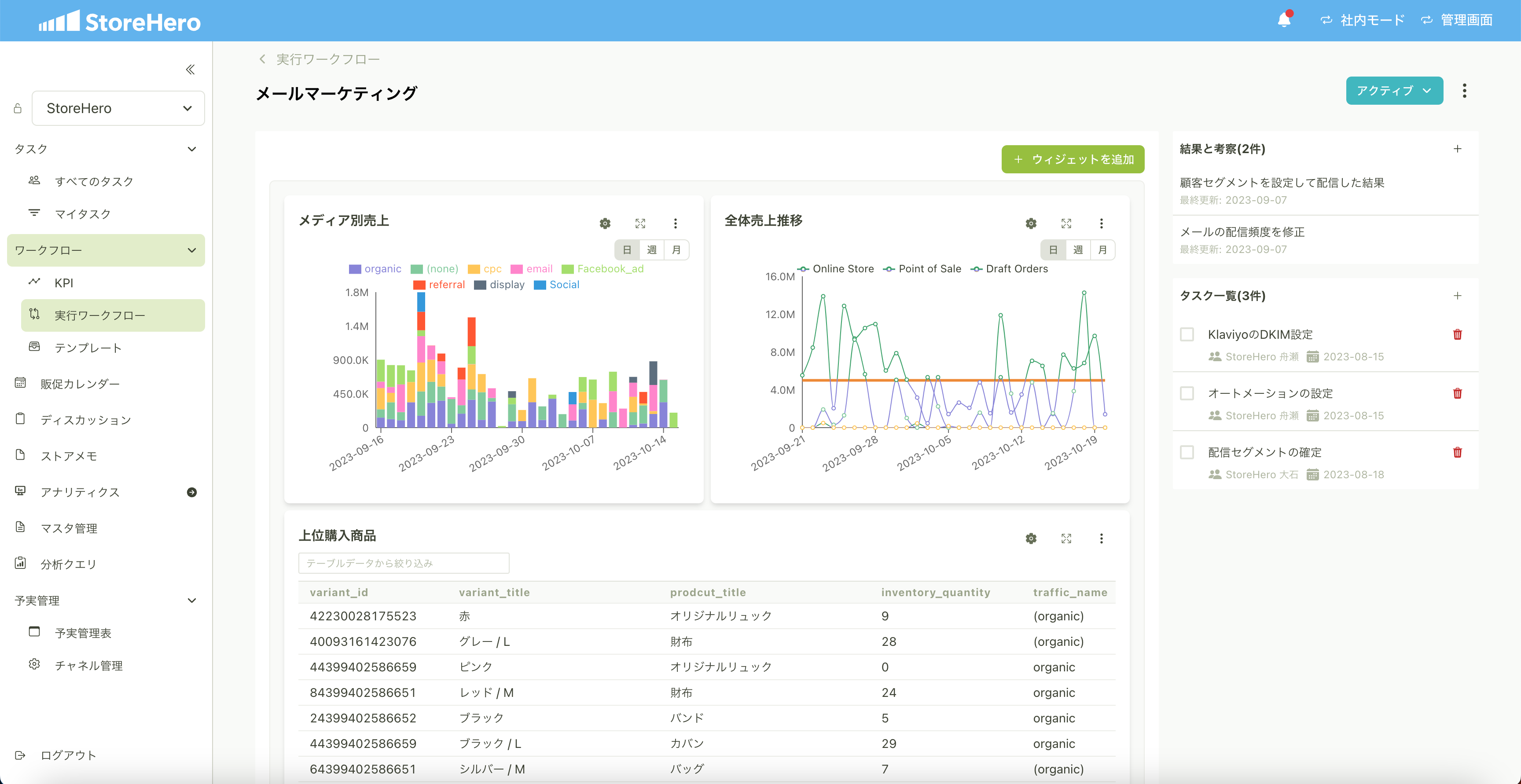Screen dimensions: 1521x784
Task: Delete the オートメーションの設定 task
Action: [1457, 393]
